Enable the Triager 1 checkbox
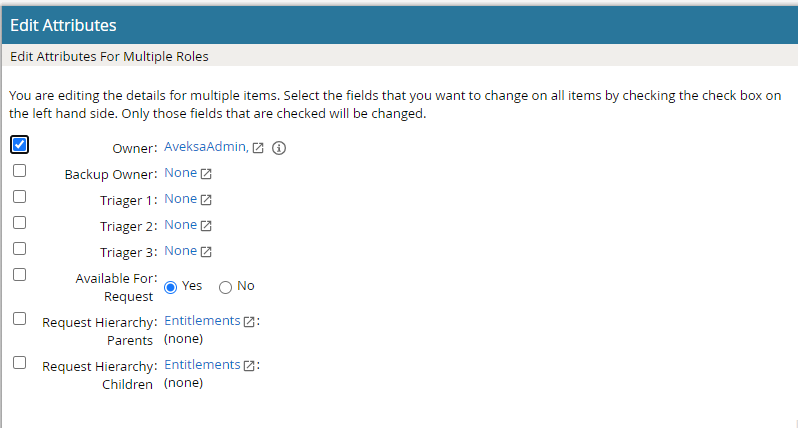Screen dimensions: 798x428 (20, 197)
